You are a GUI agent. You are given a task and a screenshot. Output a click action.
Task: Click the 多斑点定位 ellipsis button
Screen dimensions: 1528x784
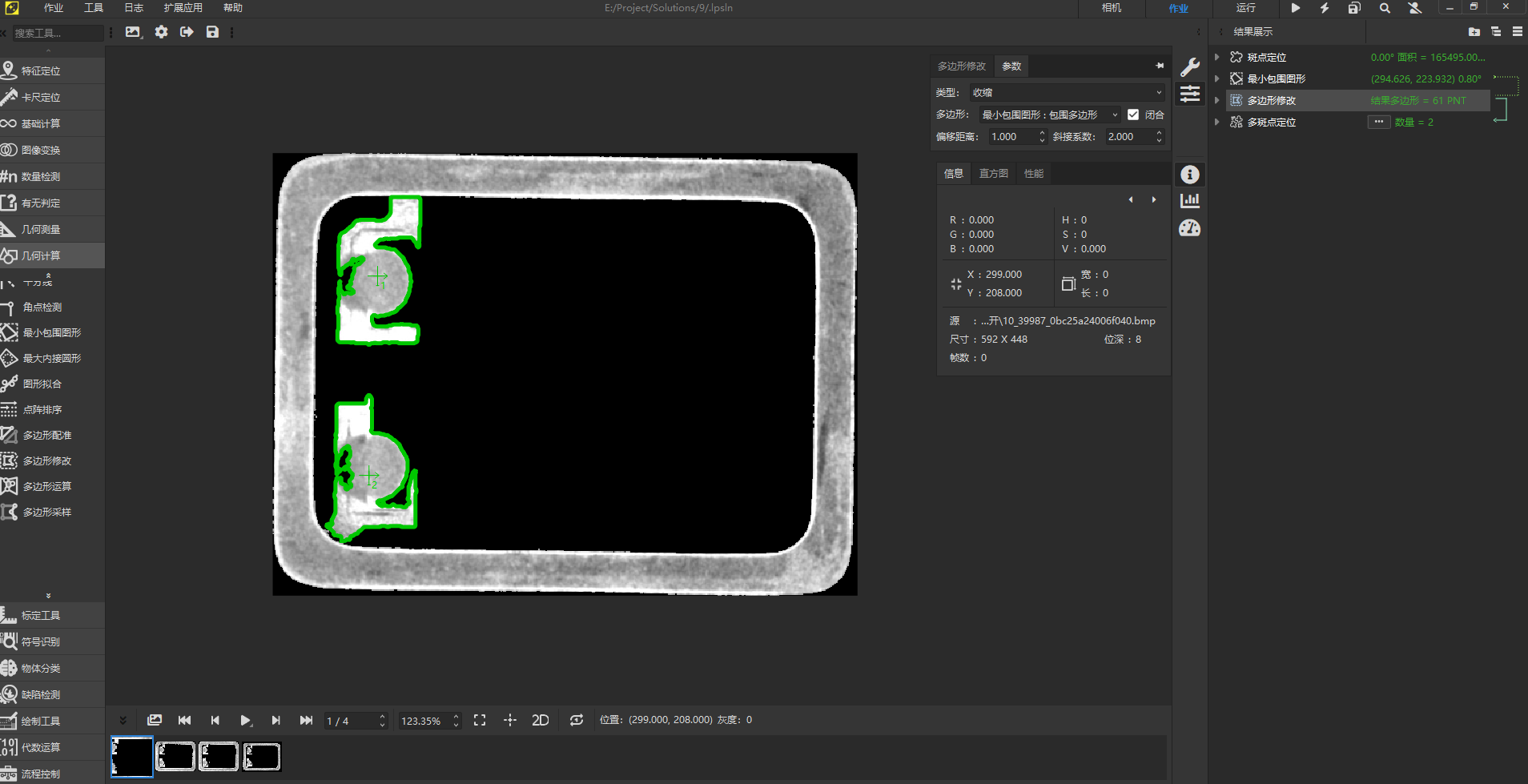point(1378,122)
